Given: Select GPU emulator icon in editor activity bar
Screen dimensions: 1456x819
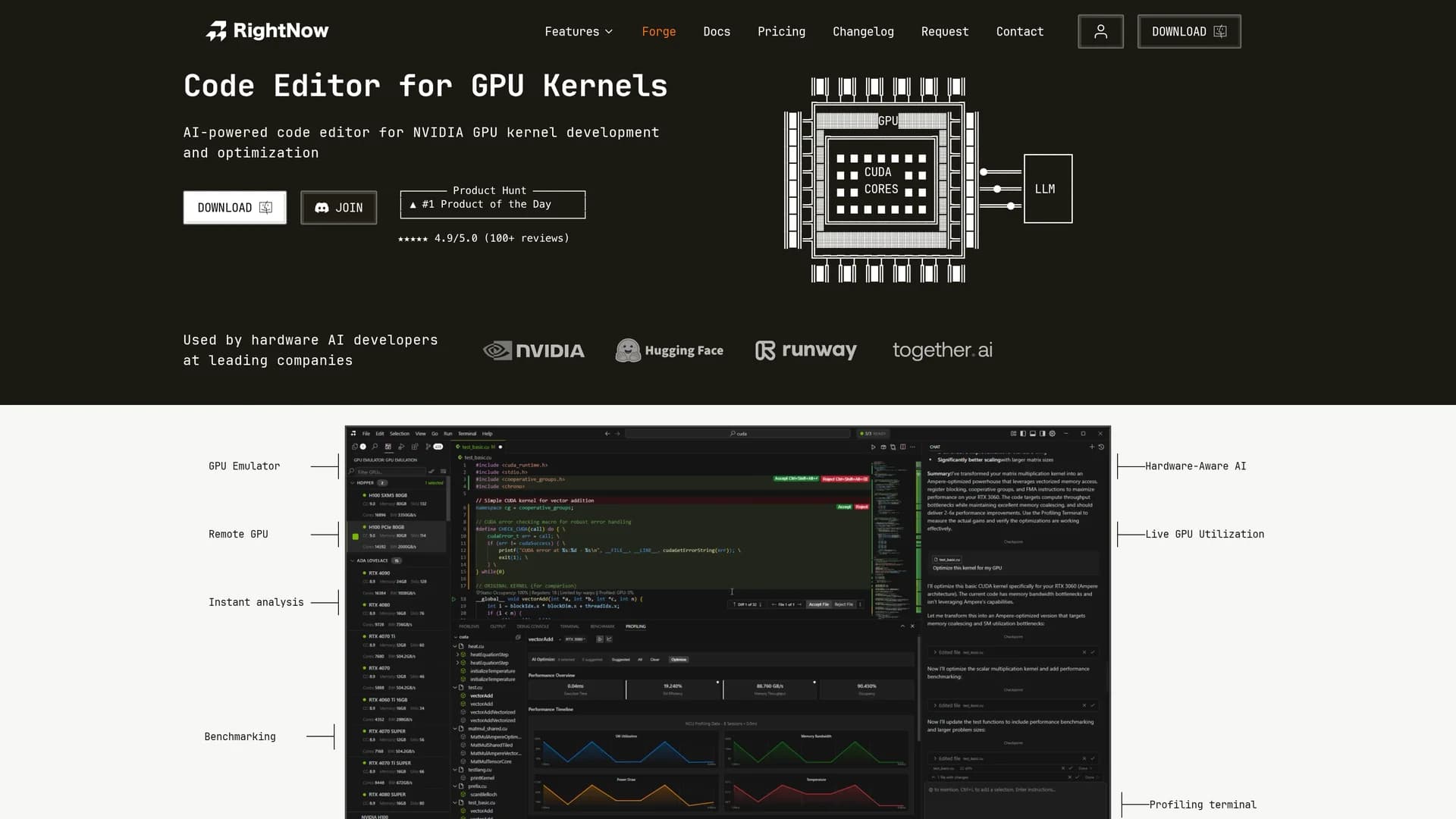Looking at the screenshot, I should 388,447.
